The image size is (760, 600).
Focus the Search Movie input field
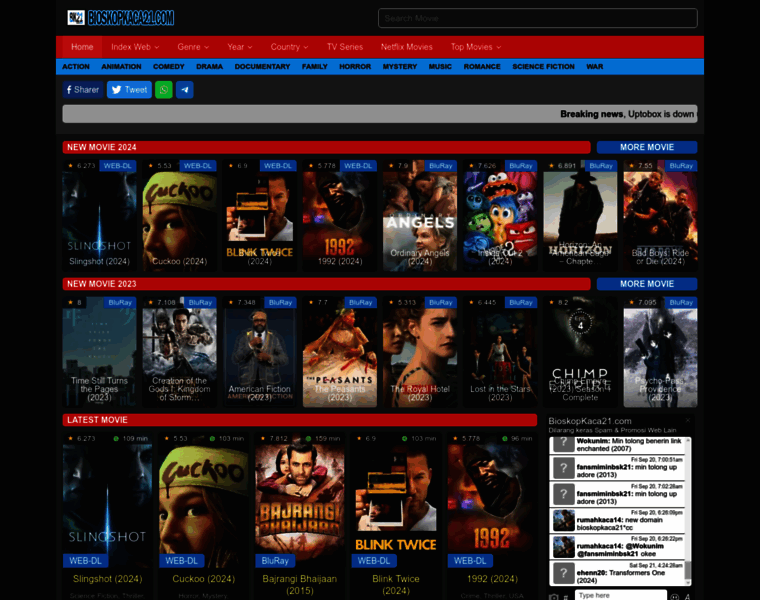coord(538,18)
